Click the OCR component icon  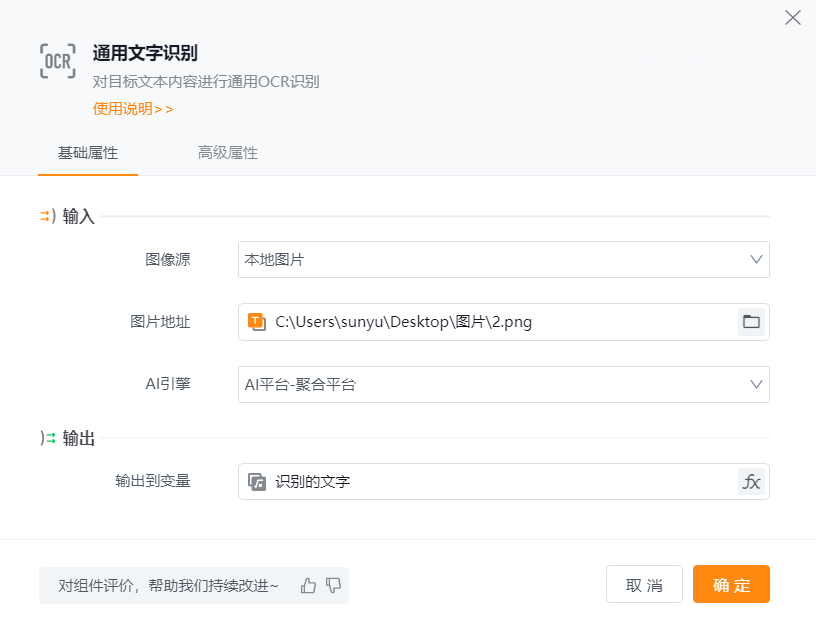click(x=57, y=62)
